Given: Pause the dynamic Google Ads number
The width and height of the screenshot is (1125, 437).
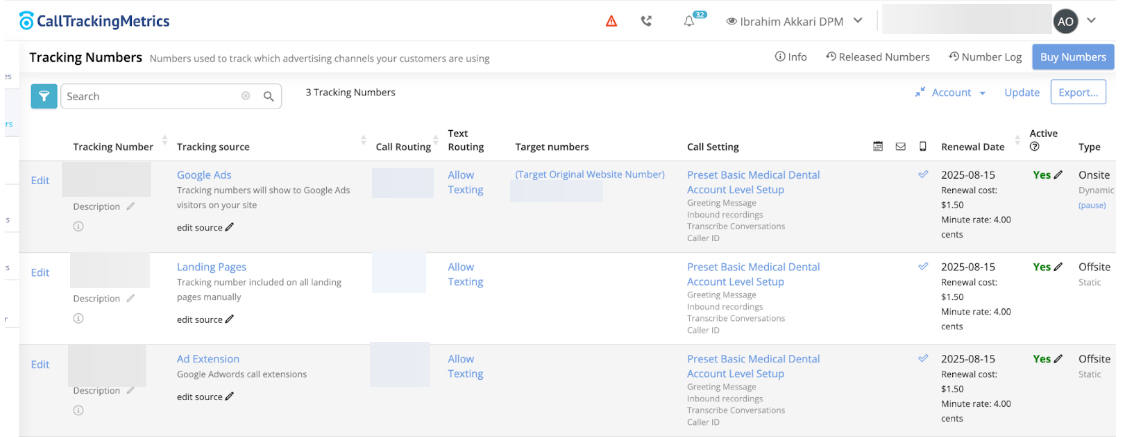Looking at the screenshot, I should pos(1092,205).
